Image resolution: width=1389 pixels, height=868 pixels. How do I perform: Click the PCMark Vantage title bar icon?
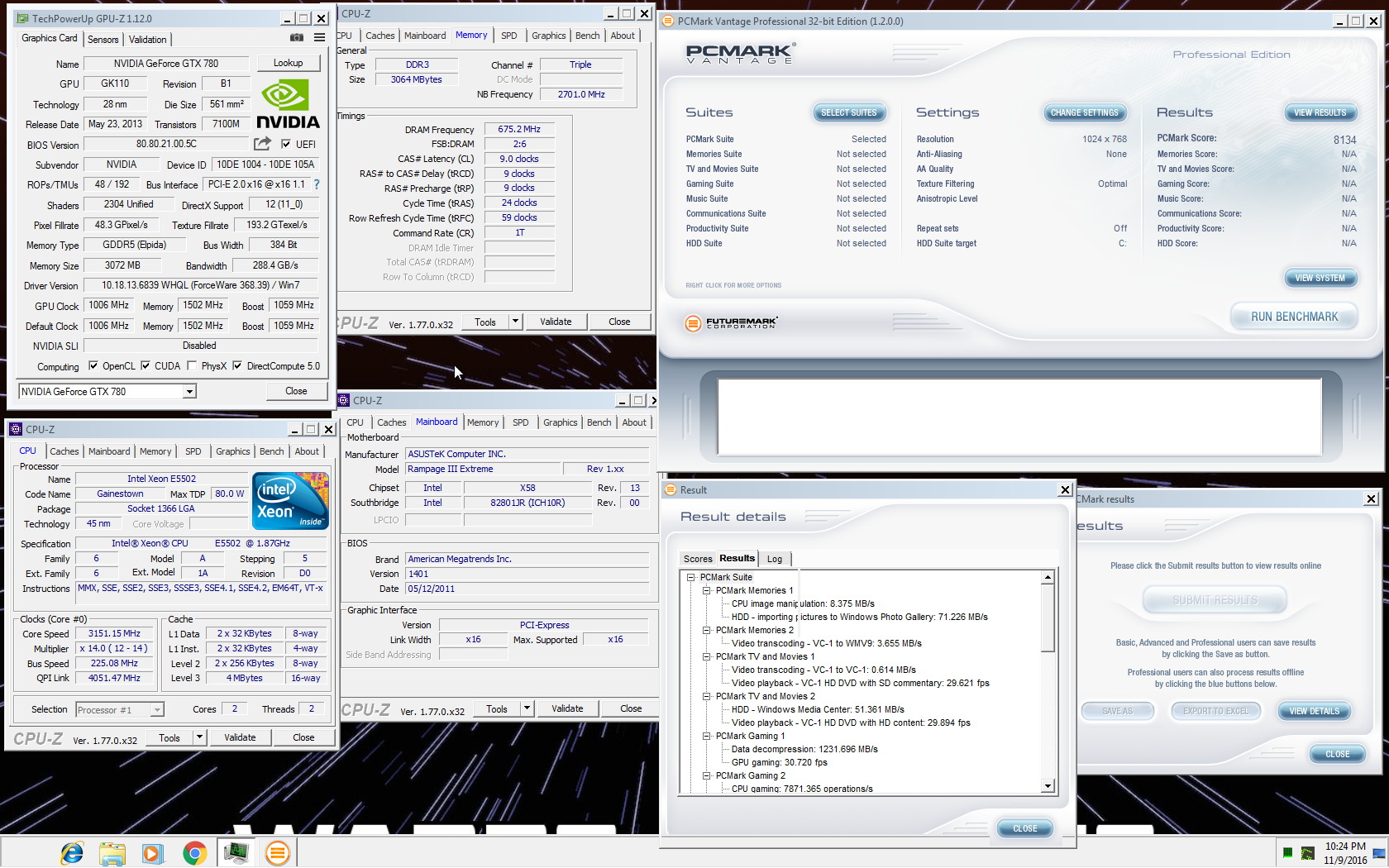pos(668,21)
